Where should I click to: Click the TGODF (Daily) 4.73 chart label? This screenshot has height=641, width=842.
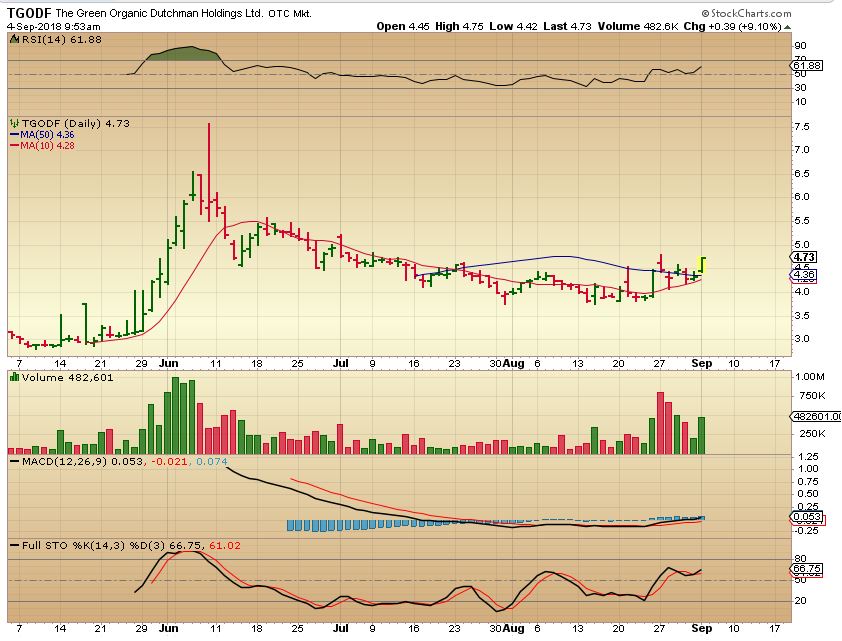(x=76, y=123)
